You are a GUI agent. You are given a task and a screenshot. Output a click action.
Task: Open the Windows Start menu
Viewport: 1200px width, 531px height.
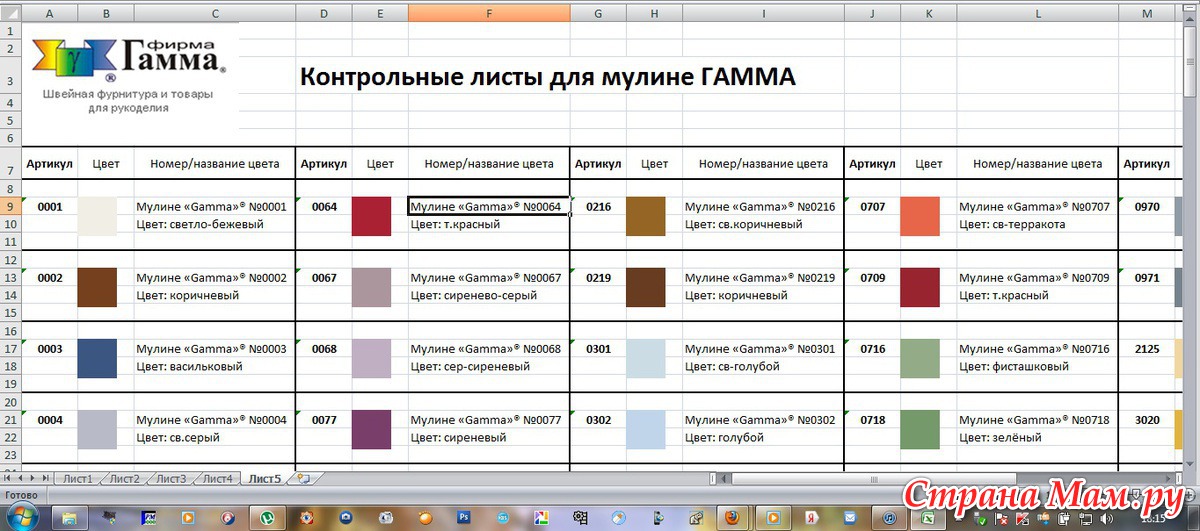(22, 517)
